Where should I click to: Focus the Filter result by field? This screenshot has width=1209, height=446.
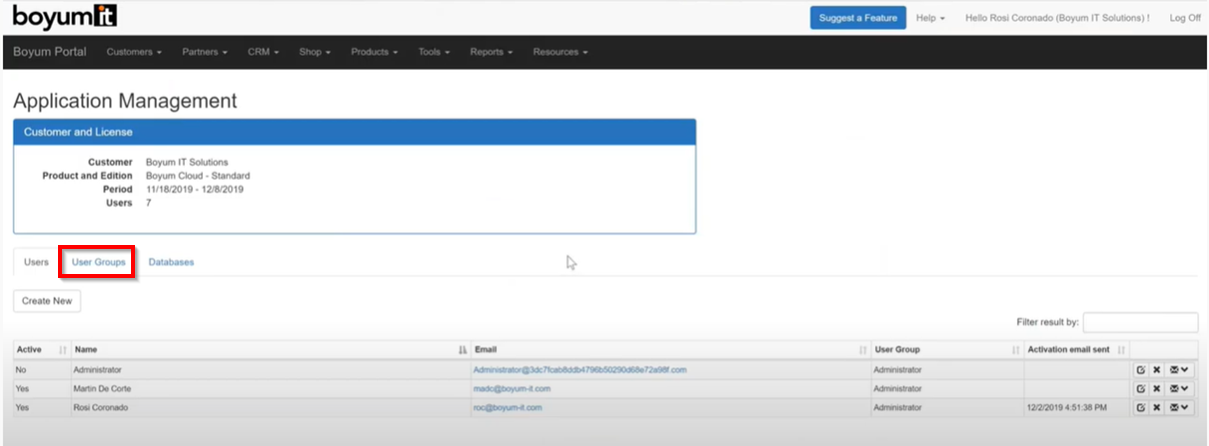tap(1140, 322)
